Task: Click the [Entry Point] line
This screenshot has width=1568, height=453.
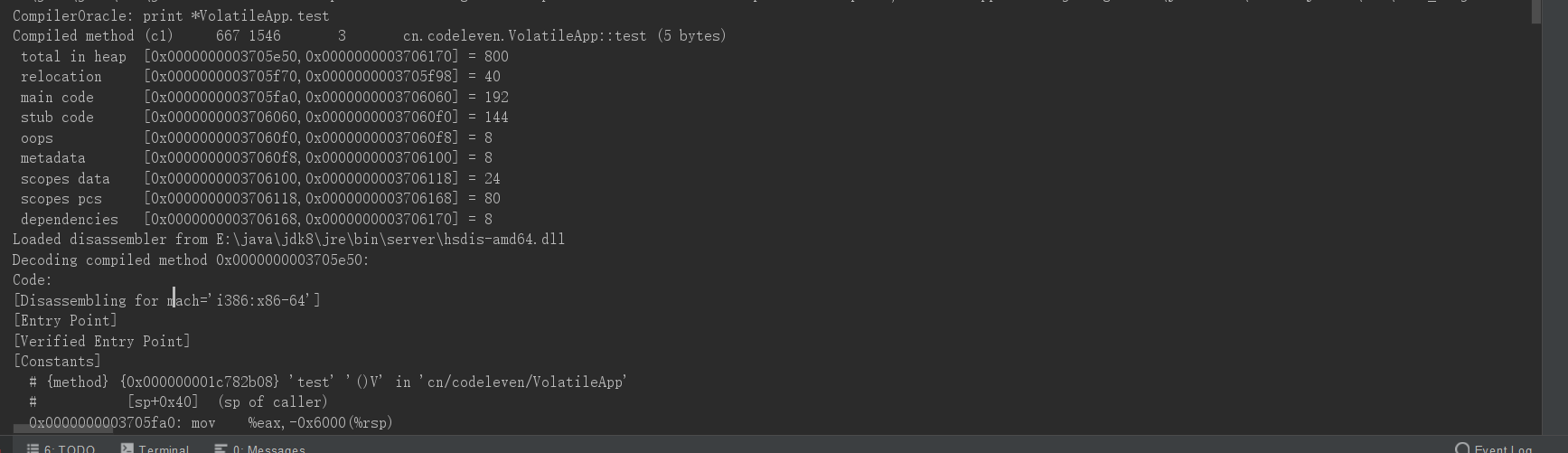Action: point(65,321)
